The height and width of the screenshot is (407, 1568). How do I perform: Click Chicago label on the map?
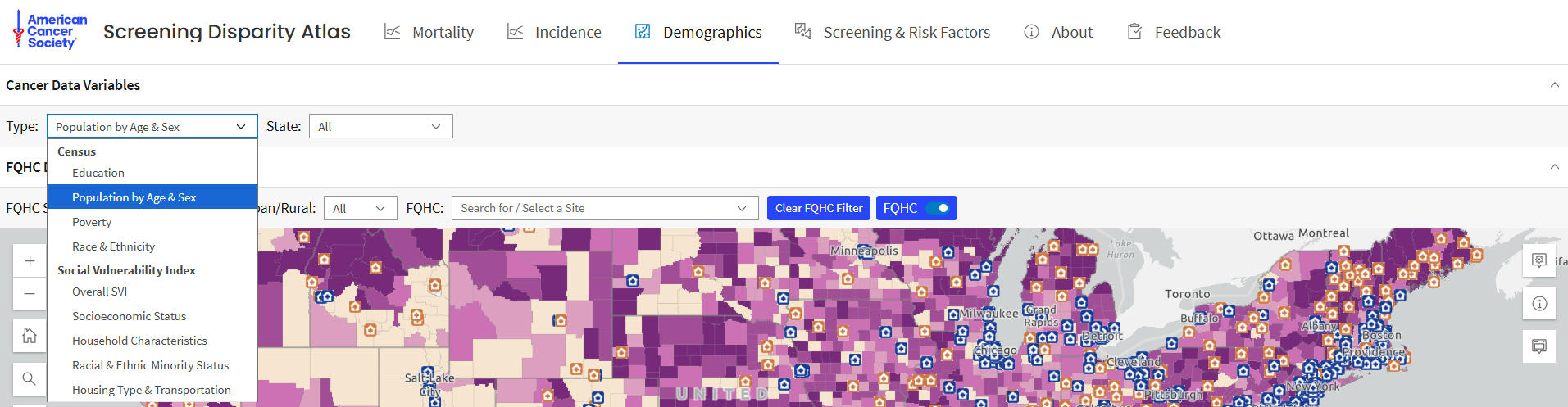[996, 350]
